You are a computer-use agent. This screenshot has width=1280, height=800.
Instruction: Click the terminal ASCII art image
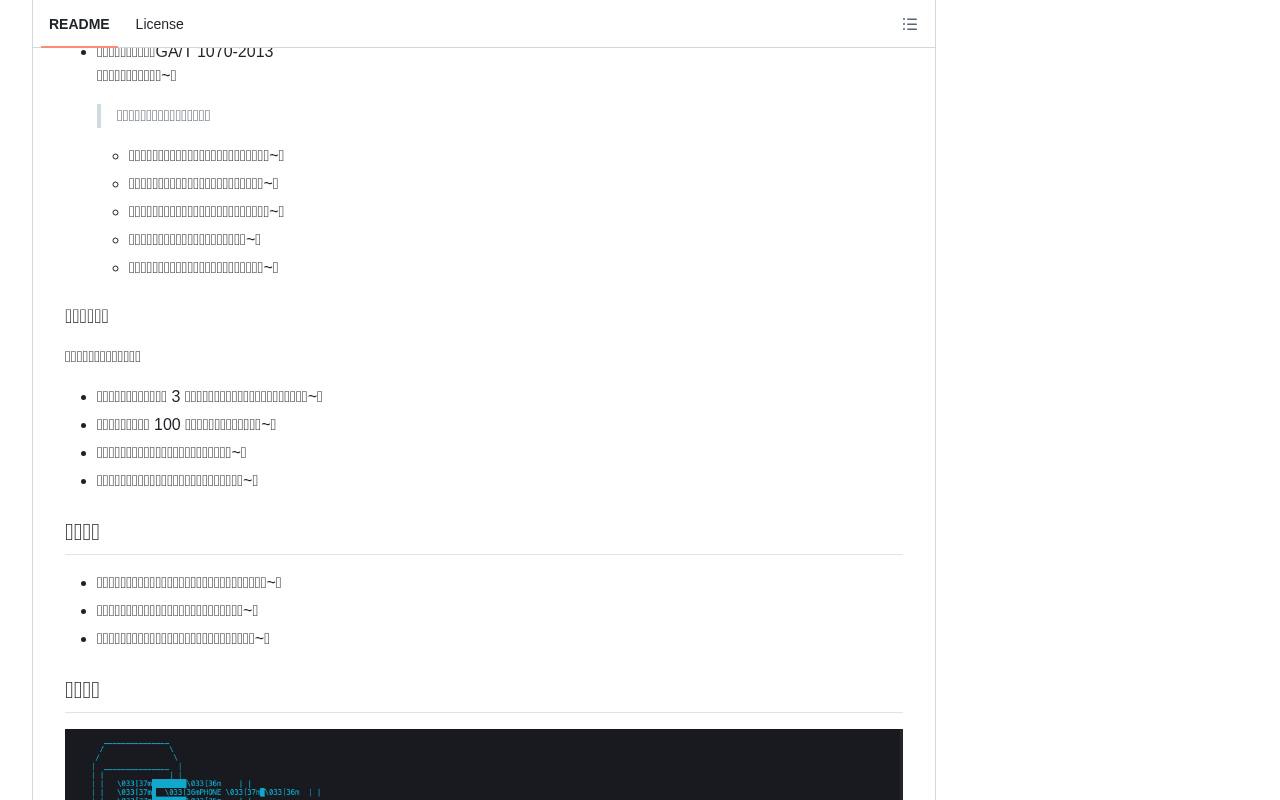[x=484, y=765]
